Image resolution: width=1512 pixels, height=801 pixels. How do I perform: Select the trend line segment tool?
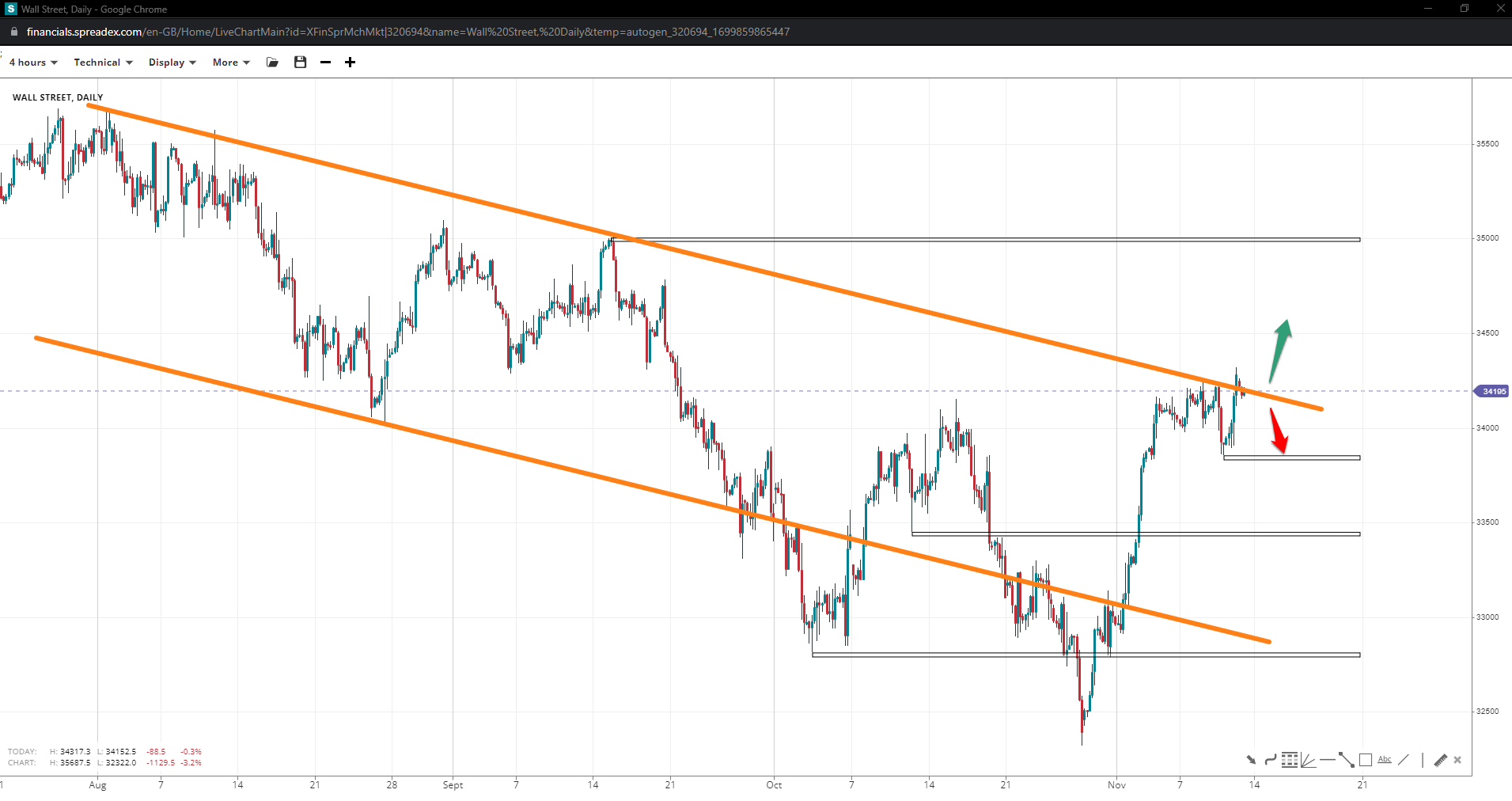click(1346, 760)
